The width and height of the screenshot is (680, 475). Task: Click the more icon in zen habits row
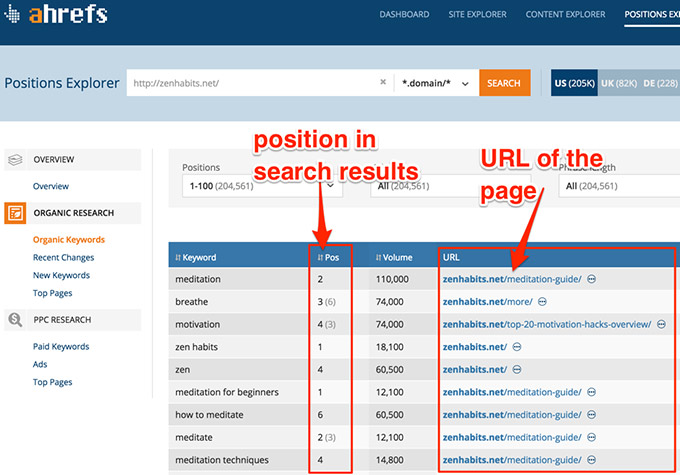(x=517, y=347)
